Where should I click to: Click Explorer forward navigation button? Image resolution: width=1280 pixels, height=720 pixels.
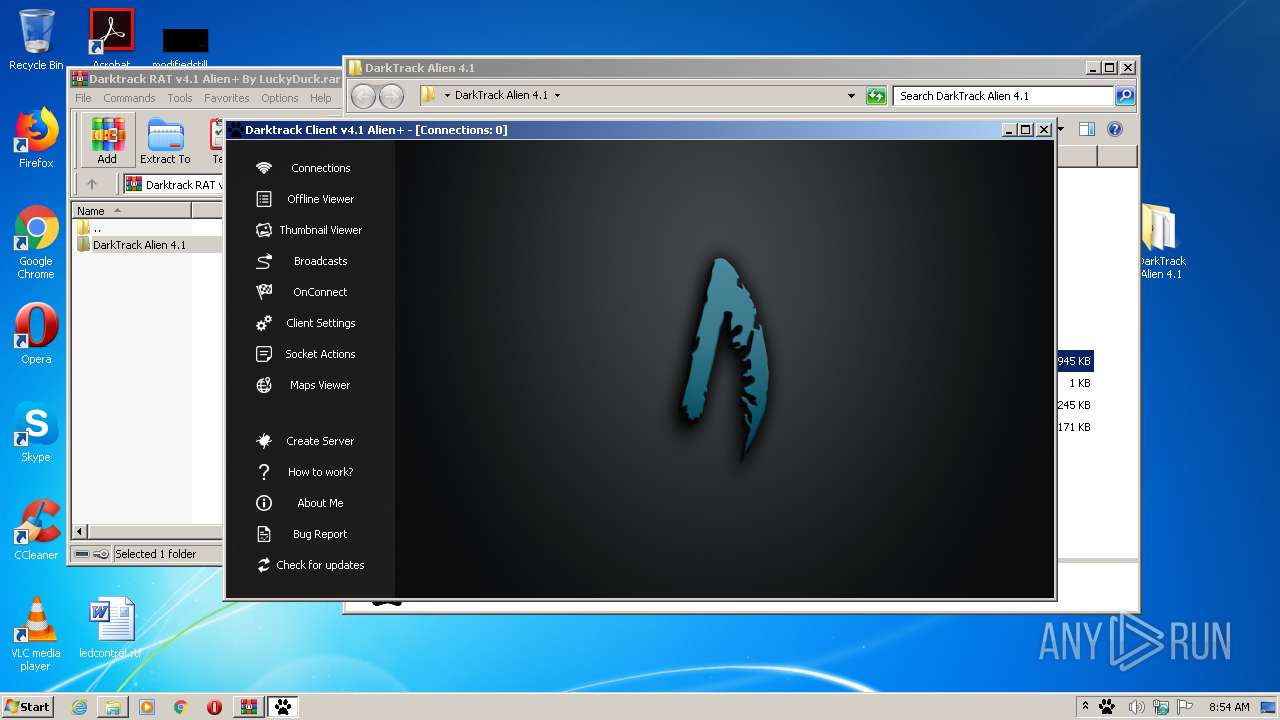tap(391, 96)
